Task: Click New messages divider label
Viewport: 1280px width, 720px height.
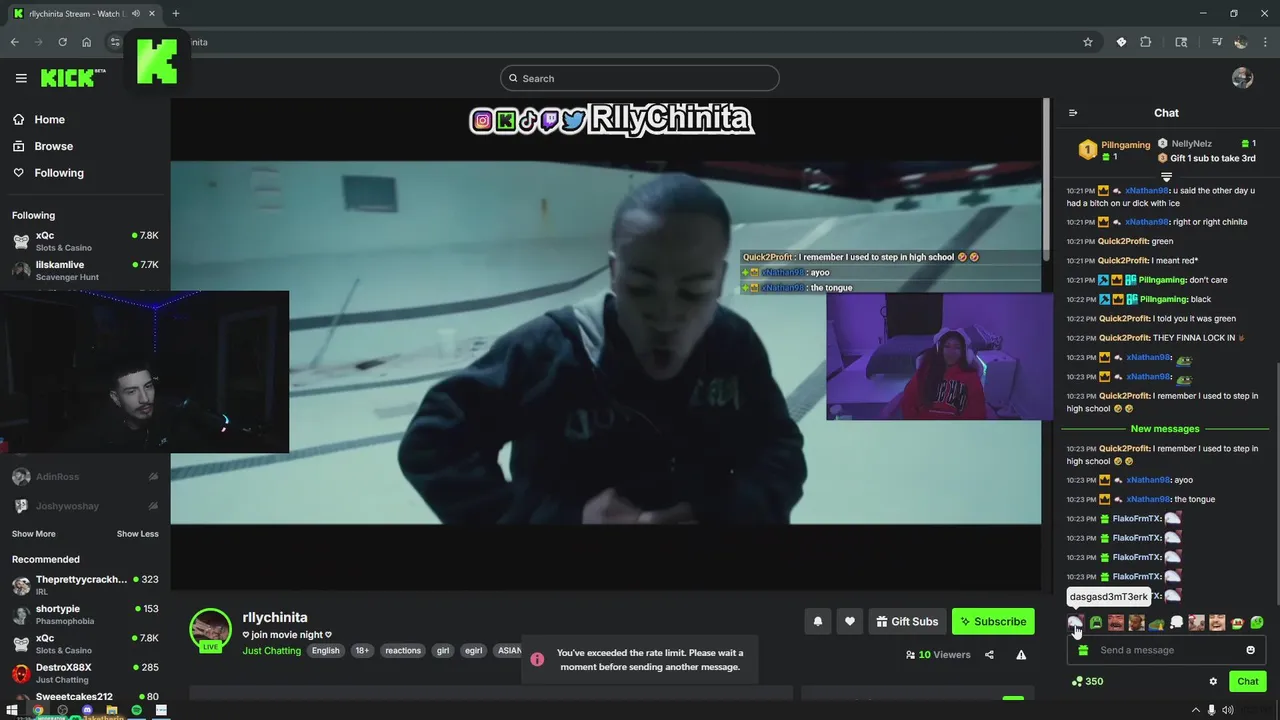Action: tap(1165, 429)
